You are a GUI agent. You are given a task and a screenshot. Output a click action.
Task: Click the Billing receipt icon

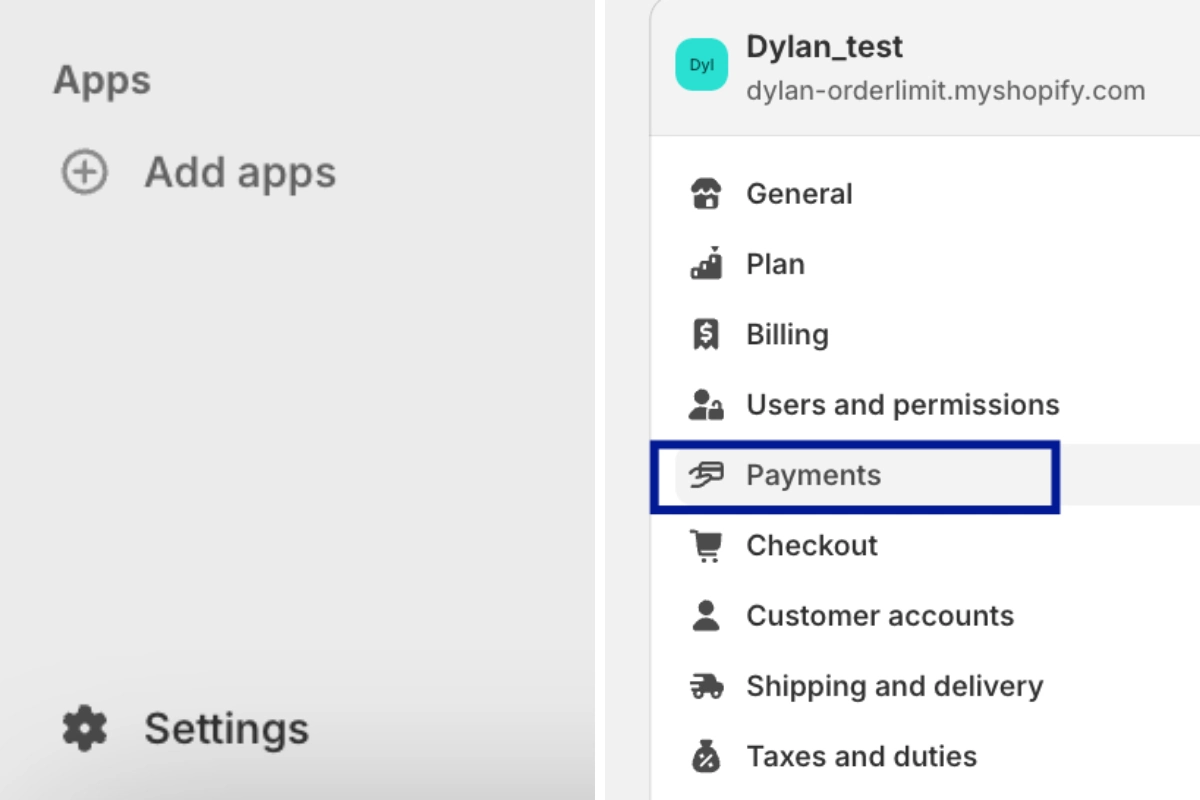pyautogui.click(x=706, y=334)
